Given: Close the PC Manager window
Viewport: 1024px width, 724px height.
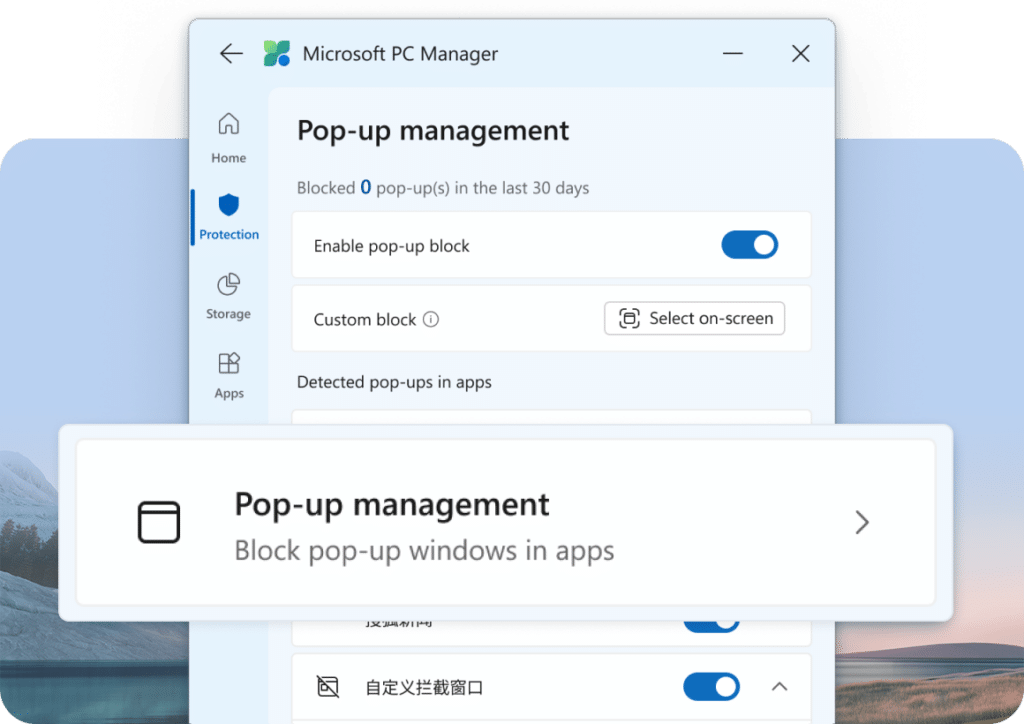Looking at the screenshot, I should pyautogui.click(x=801, y=54).
